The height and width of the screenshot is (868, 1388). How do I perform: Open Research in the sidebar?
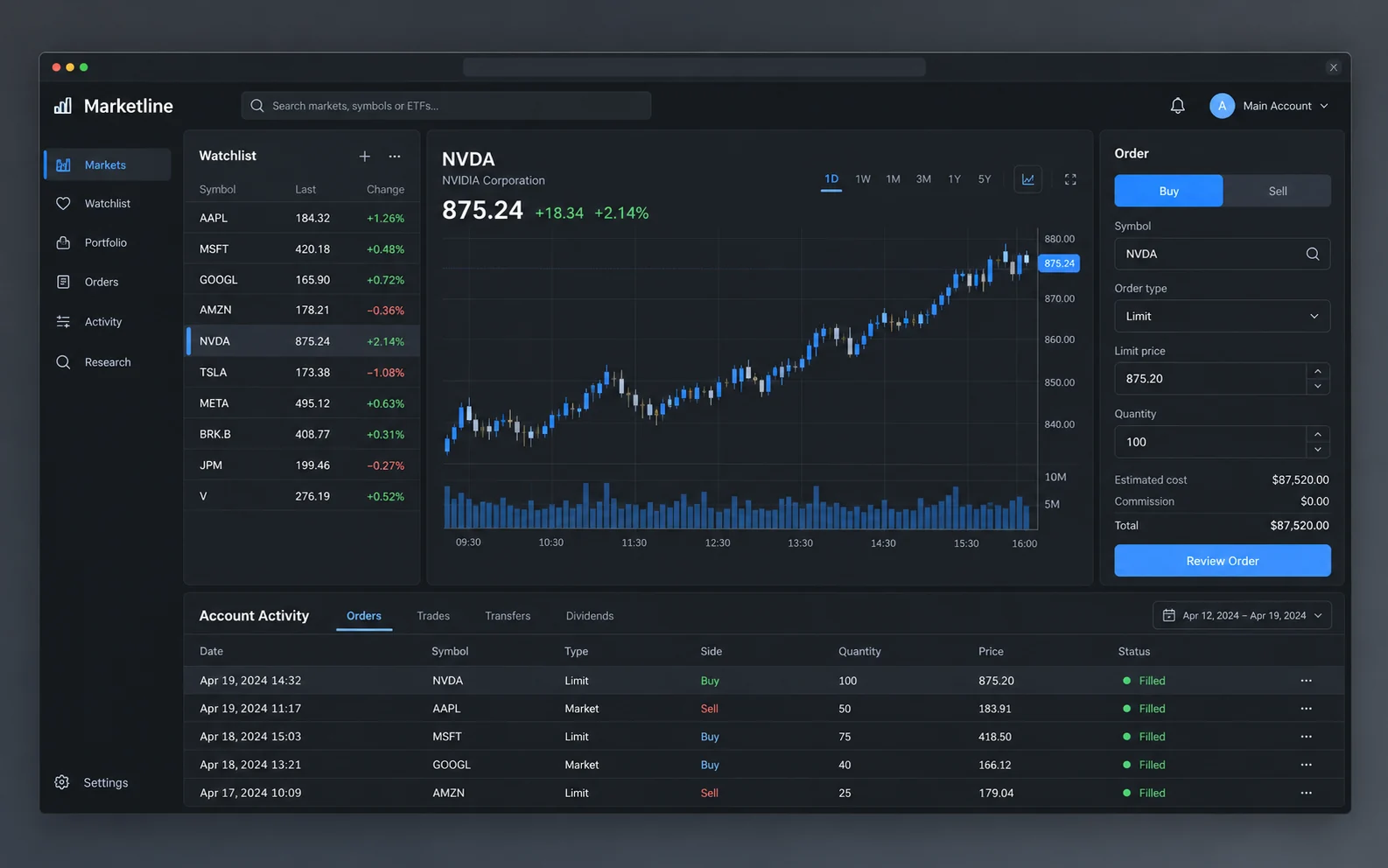108,362
